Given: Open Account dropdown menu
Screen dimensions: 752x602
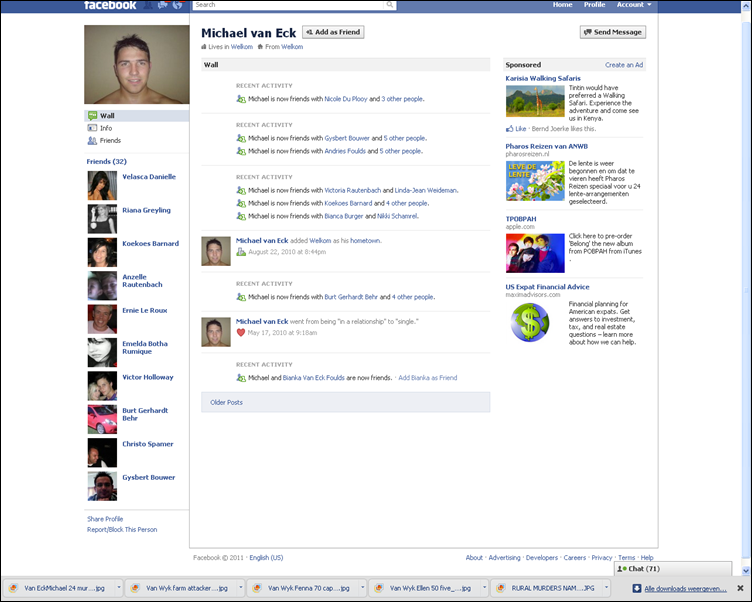Looking at the screenshot, I should (634, 5).
